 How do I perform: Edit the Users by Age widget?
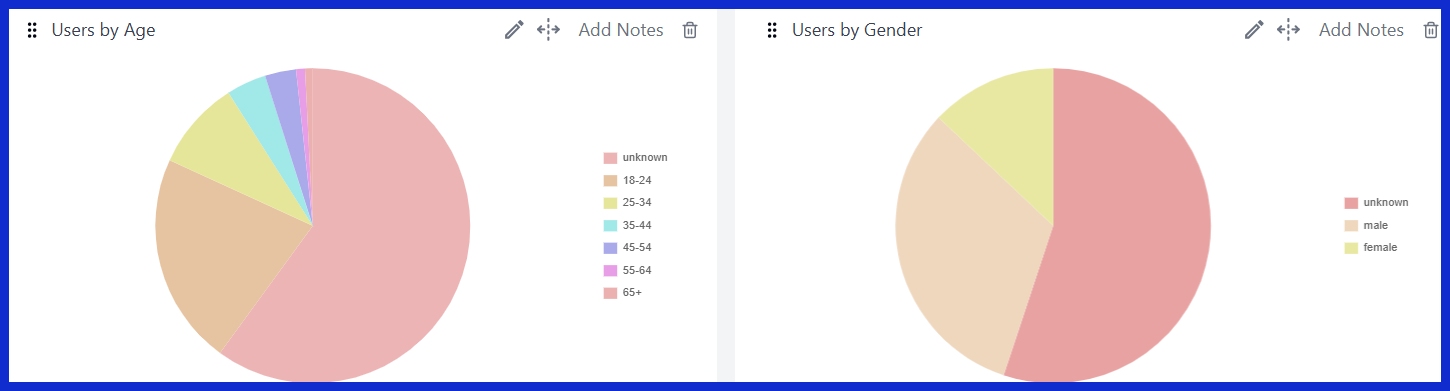coord(514,30)
